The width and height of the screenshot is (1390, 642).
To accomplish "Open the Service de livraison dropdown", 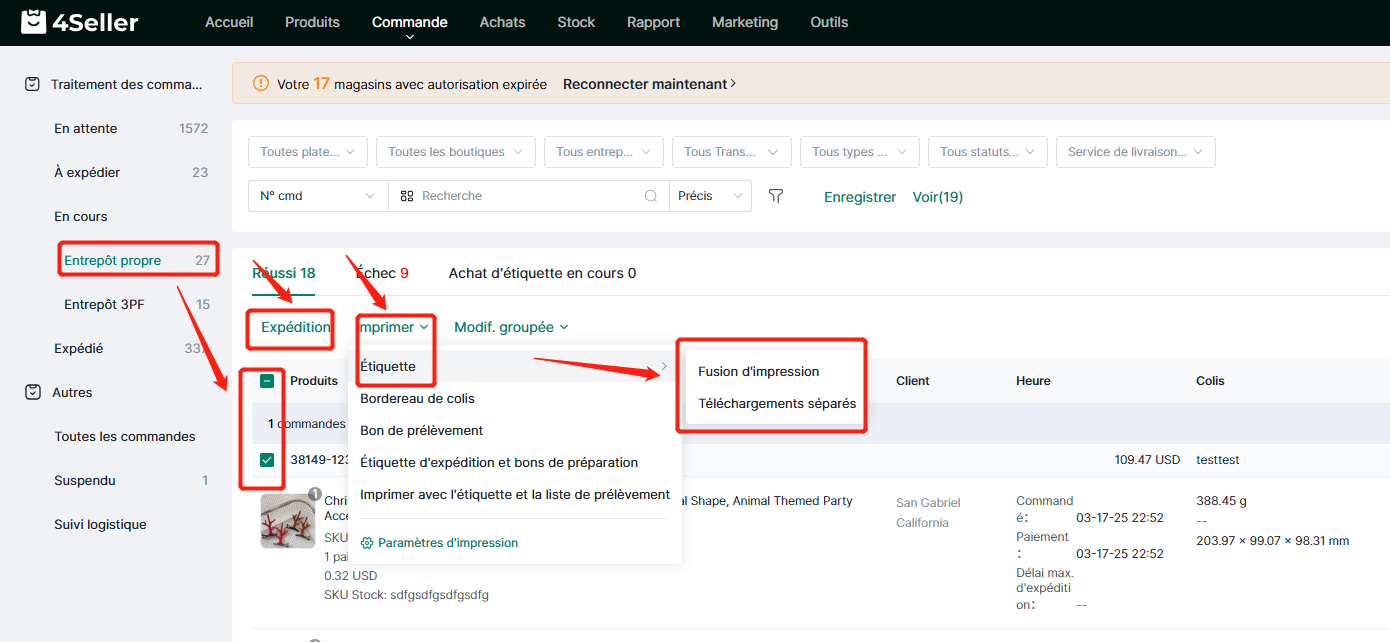I will [1136, 152].
